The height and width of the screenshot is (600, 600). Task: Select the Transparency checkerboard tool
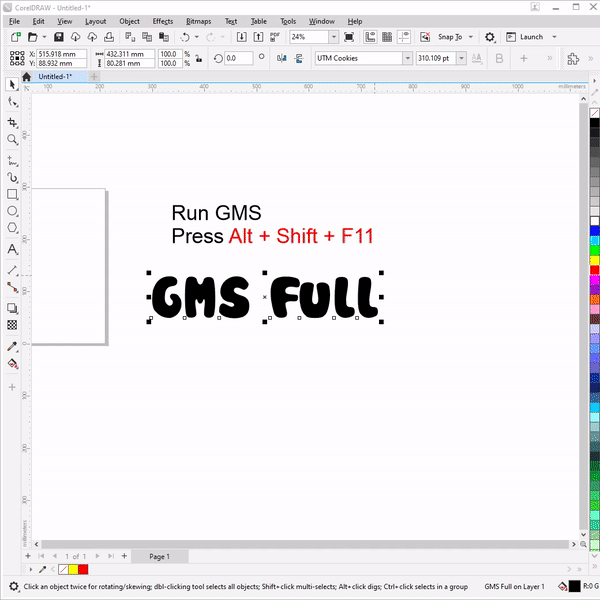click(x=12, y=325)
